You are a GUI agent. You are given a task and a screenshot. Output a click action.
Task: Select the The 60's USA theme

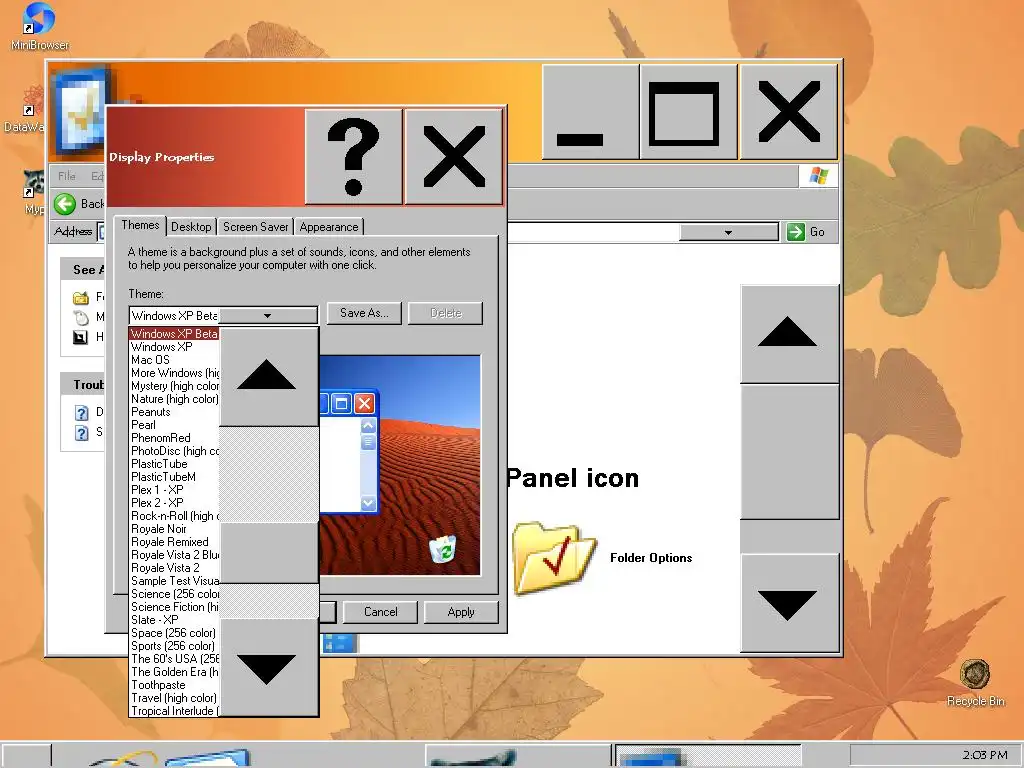(174, 659)
